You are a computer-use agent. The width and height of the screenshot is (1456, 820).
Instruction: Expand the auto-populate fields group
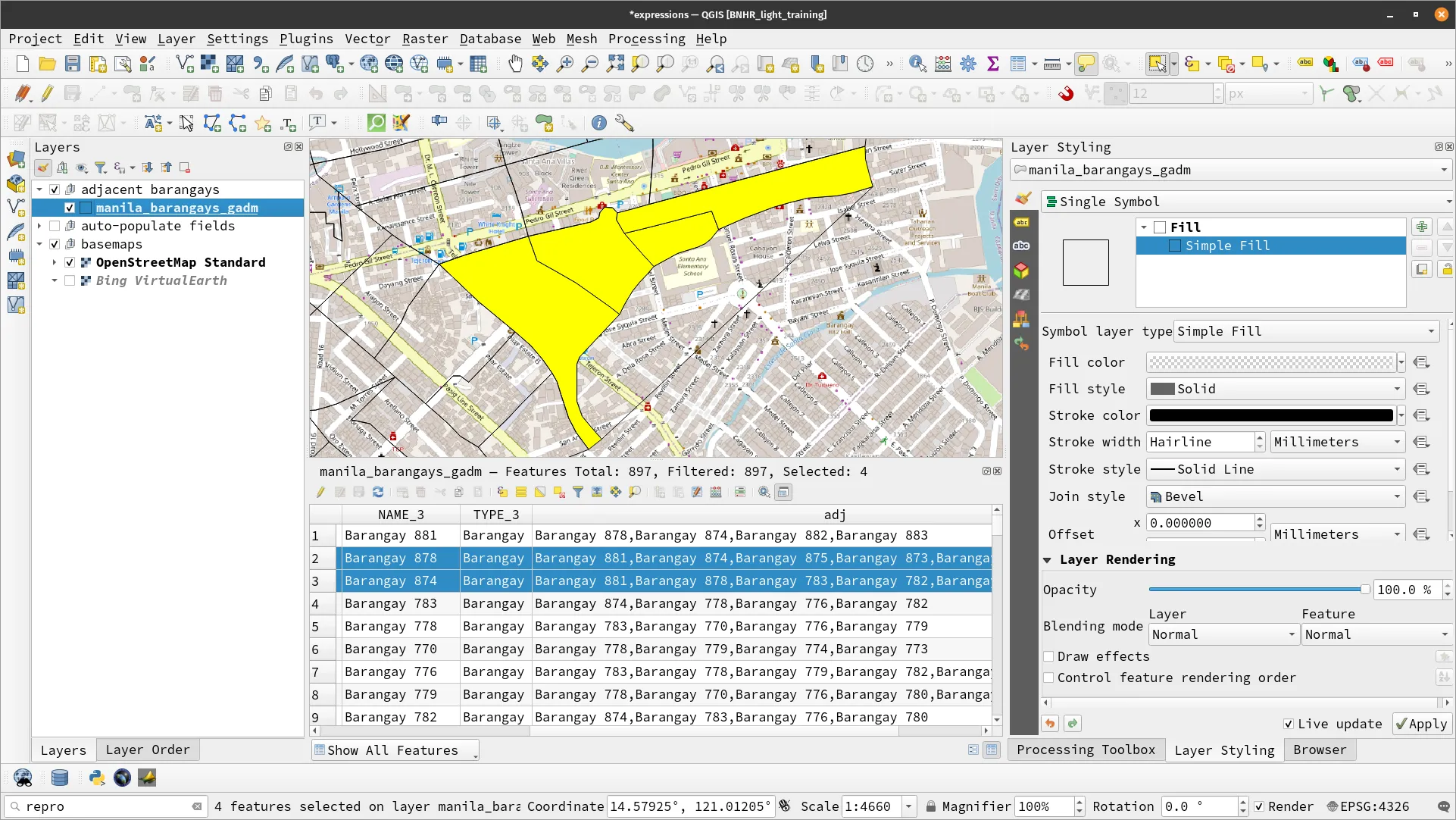pos(39,226)
